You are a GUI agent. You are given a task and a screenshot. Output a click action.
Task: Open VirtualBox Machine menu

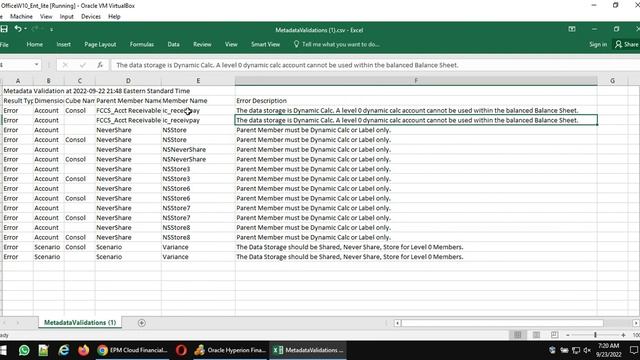point(21,16)
